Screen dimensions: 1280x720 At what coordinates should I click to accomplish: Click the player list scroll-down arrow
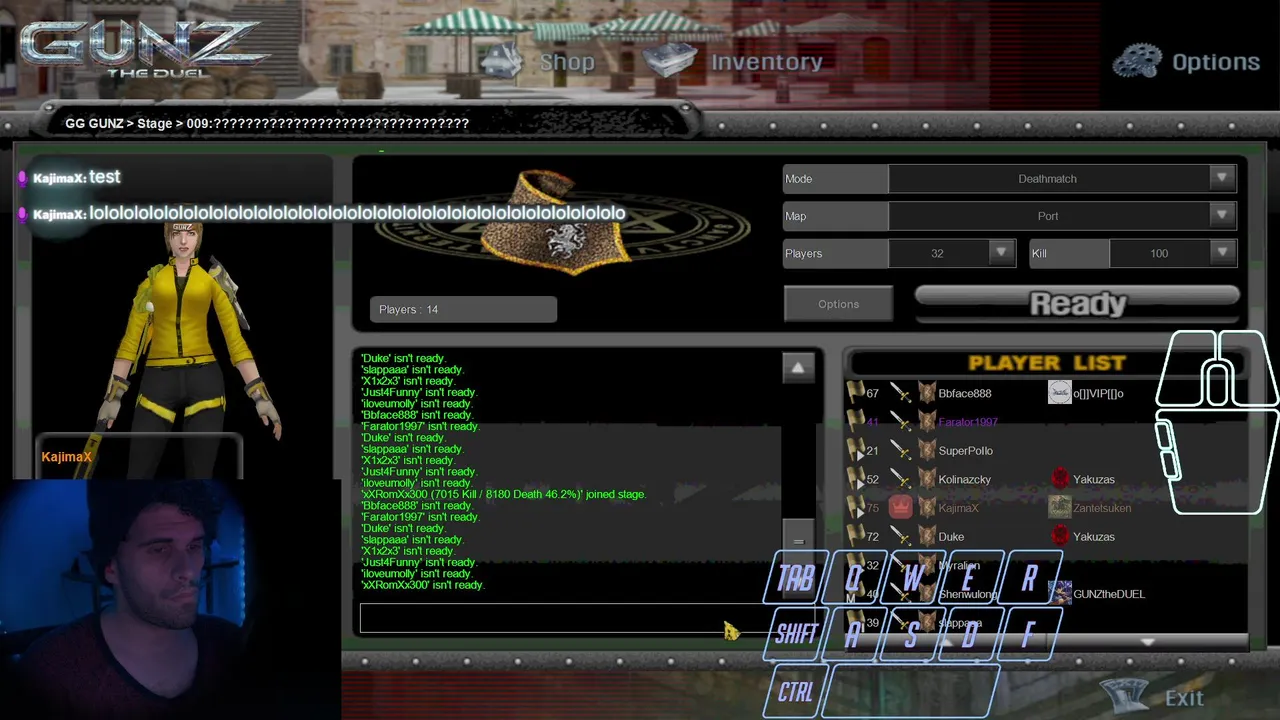[x=1148, y=641]
